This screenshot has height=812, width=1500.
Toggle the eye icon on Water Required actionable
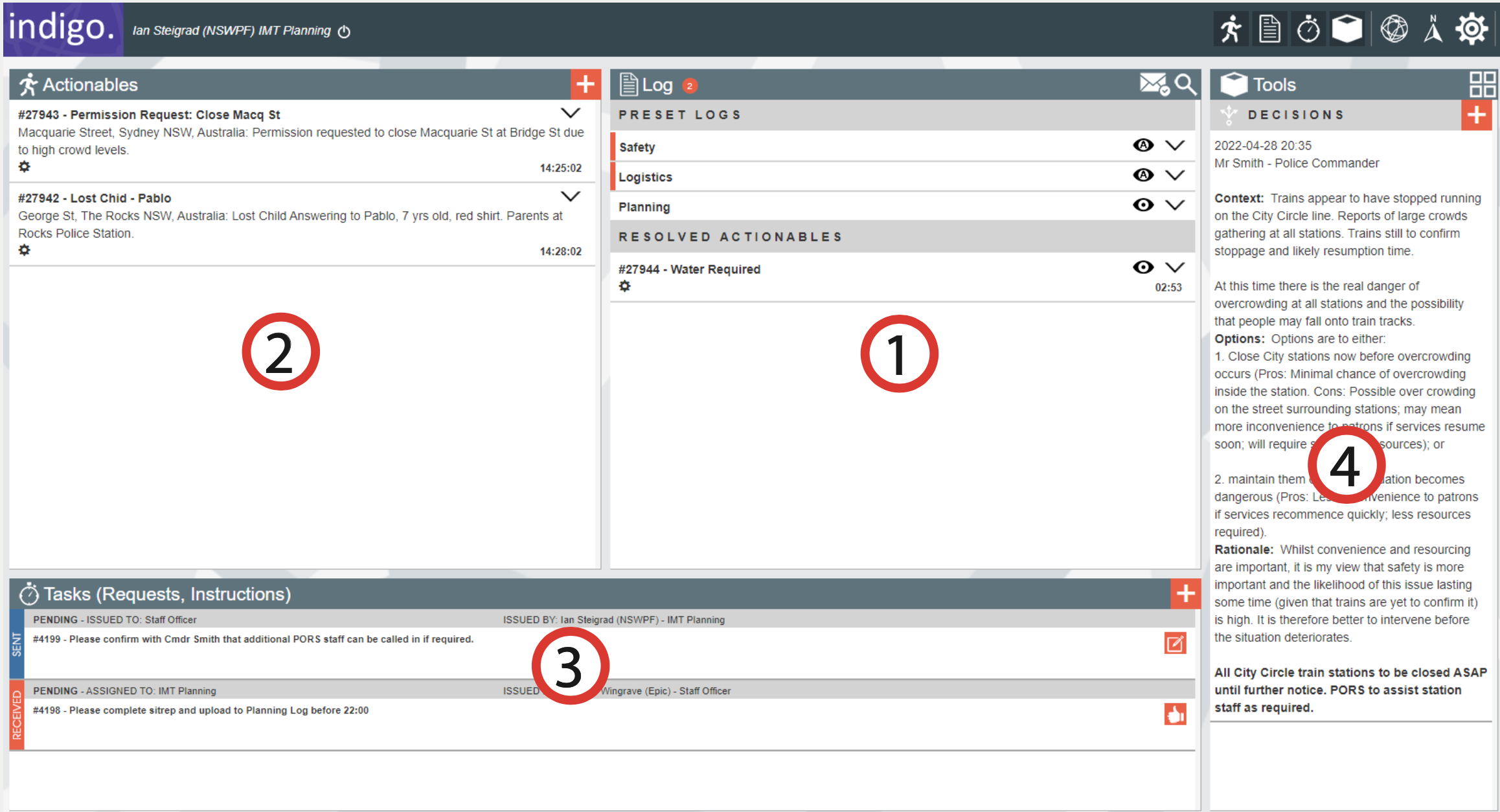[x=1143, y=267]
